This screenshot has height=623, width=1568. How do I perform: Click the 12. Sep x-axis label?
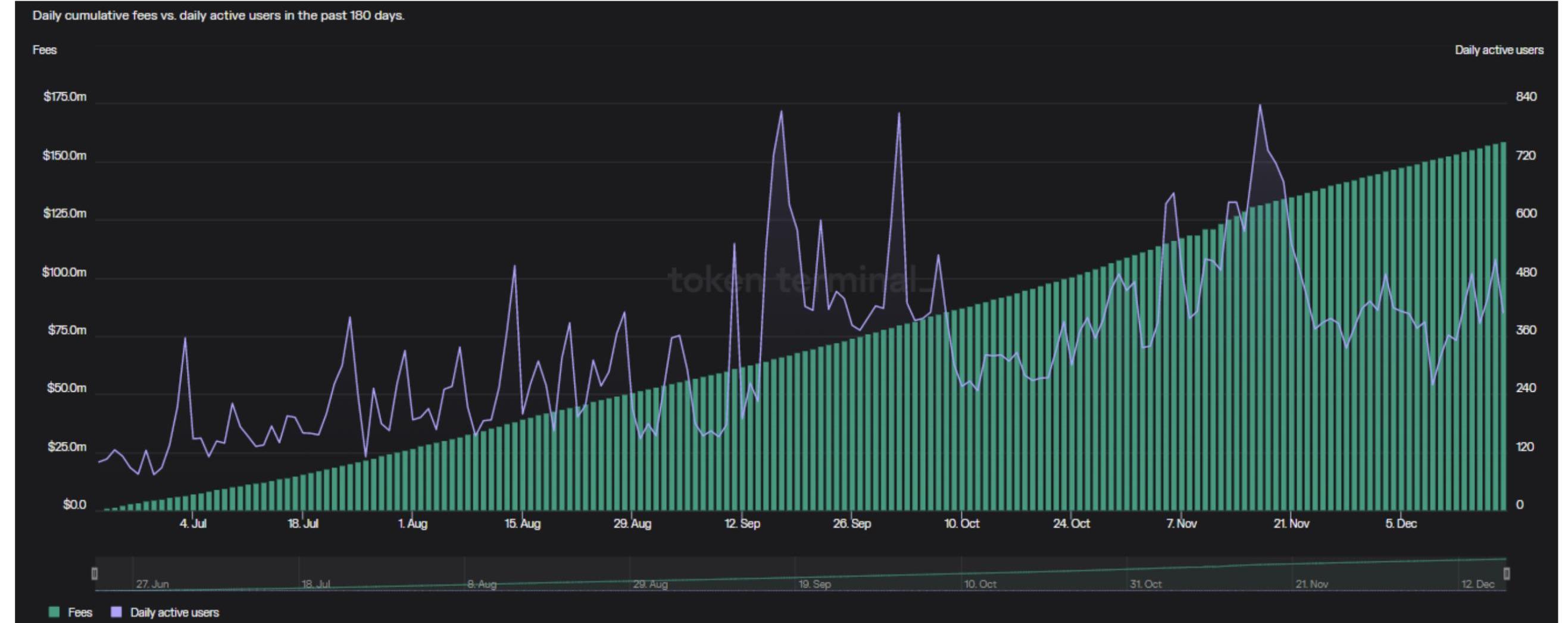[742, 524]
